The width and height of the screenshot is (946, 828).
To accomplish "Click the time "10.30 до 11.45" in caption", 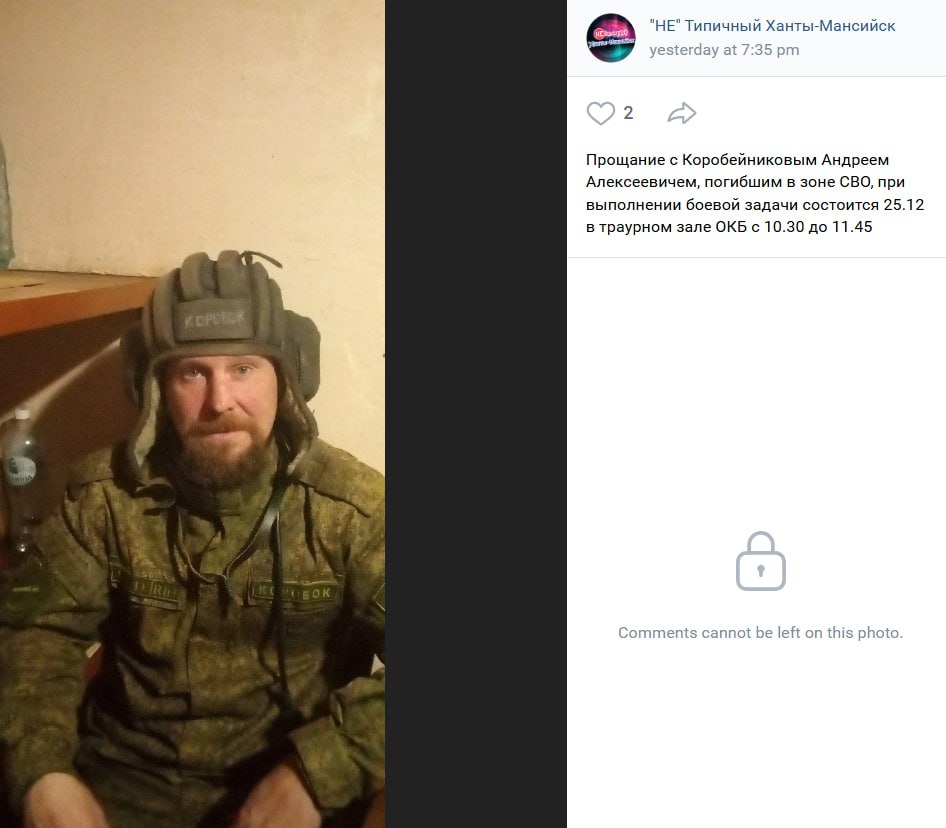I will click(818, 227).
